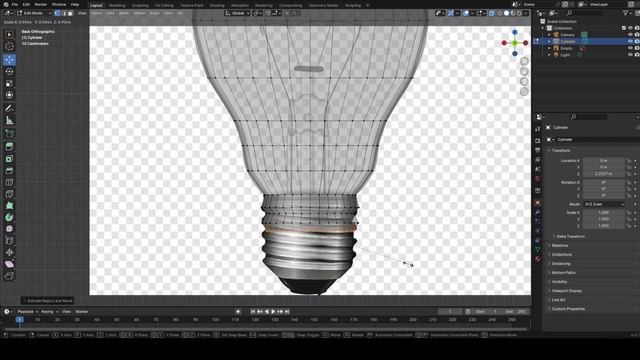
Task: Play the animation in timeline
Action: coord(273,311)
